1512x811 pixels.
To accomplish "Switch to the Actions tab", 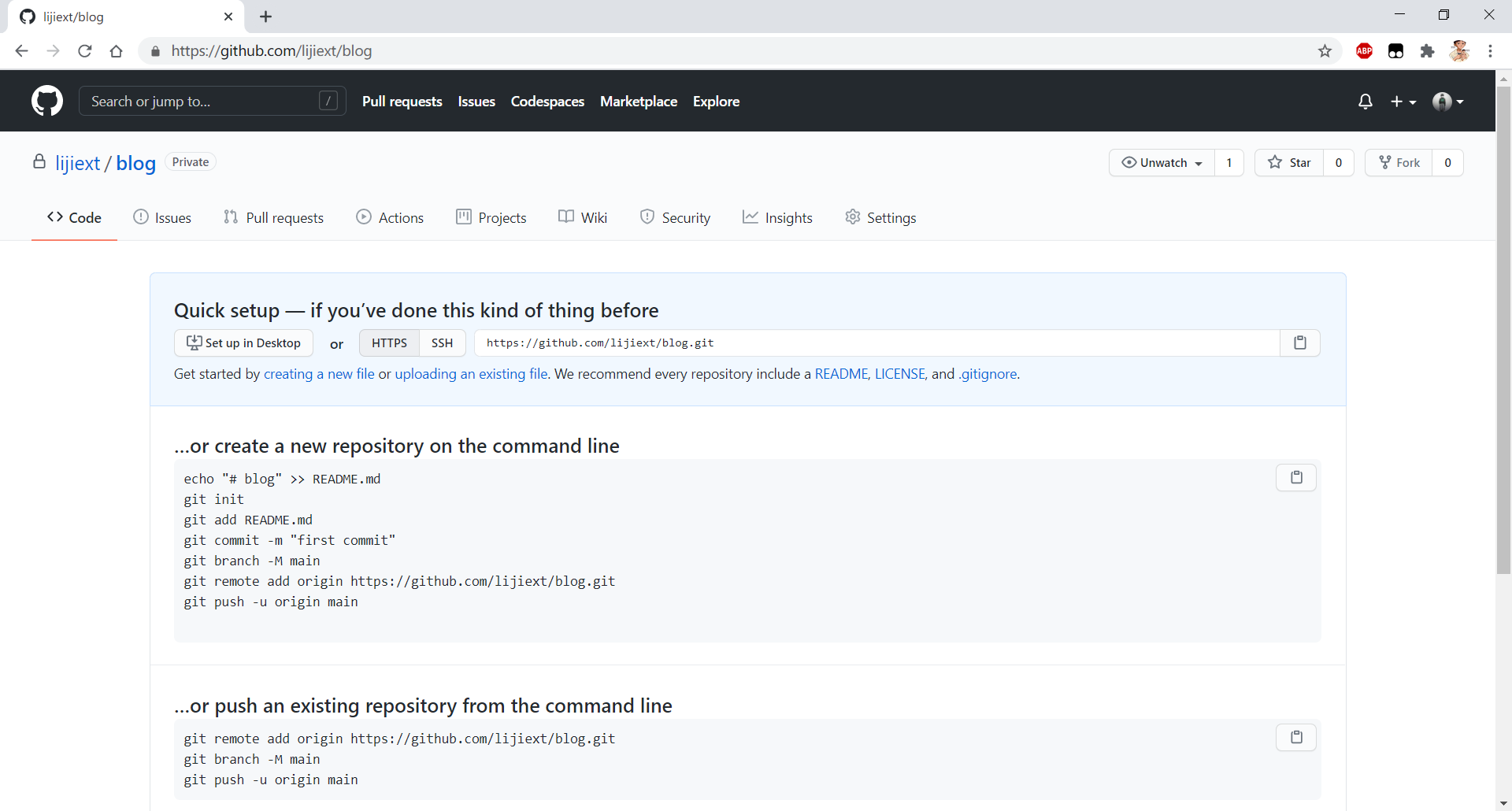I will [390, 217].
